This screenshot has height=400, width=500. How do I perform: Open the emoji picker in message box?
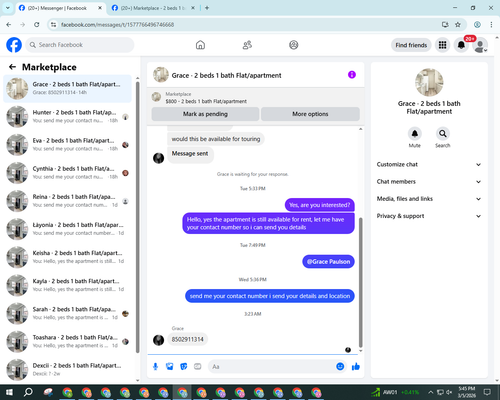point(340,367)
